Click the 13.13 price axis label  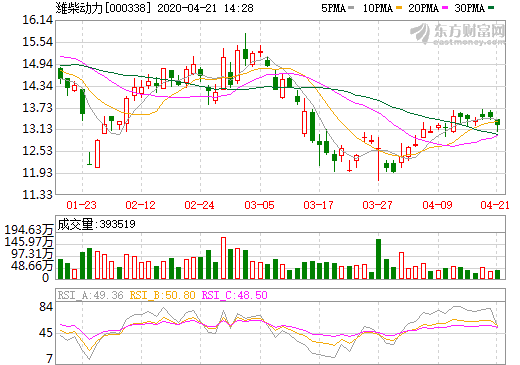38,129
